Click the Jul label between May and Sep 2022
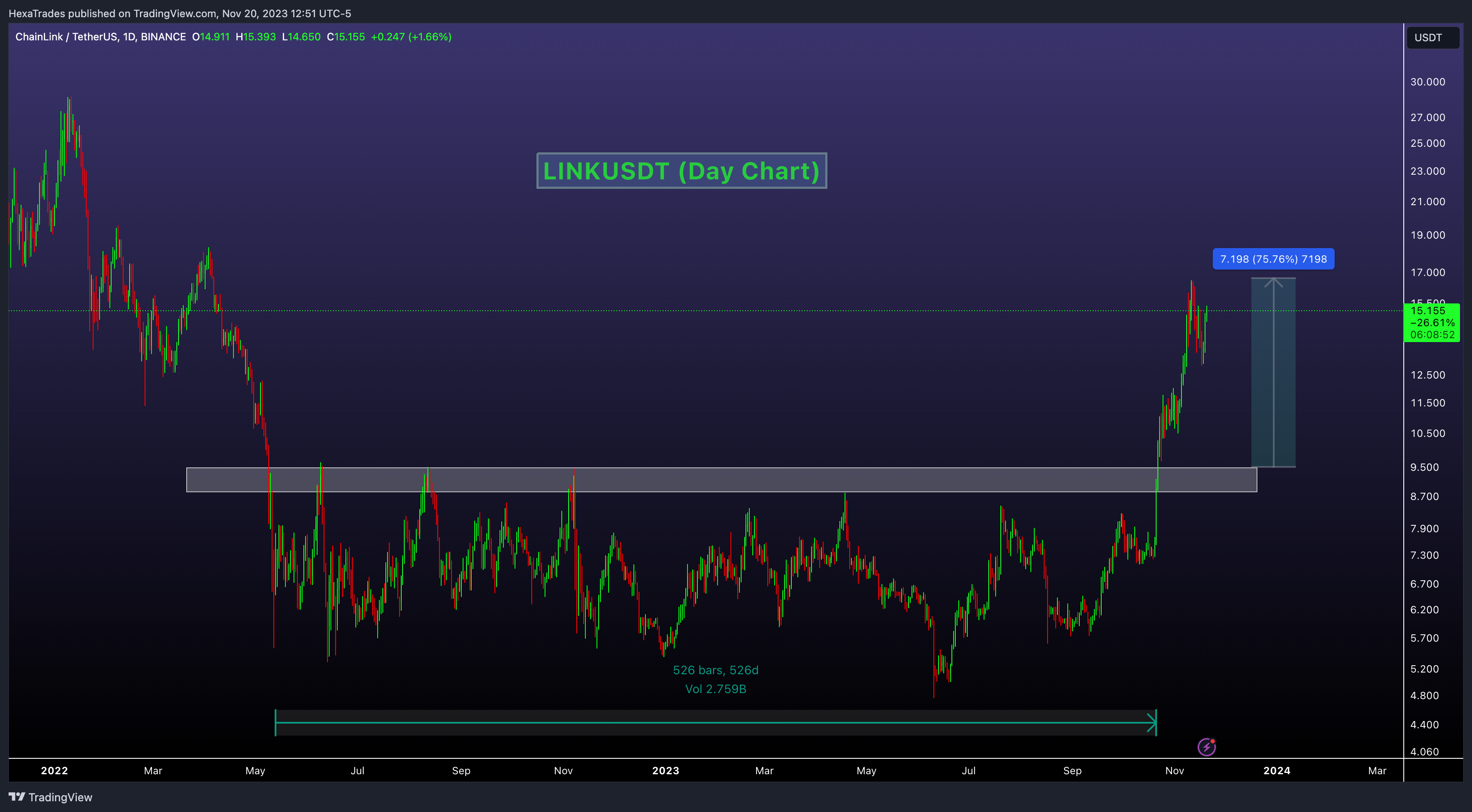 pyautogui.click(x=358, y=770)
